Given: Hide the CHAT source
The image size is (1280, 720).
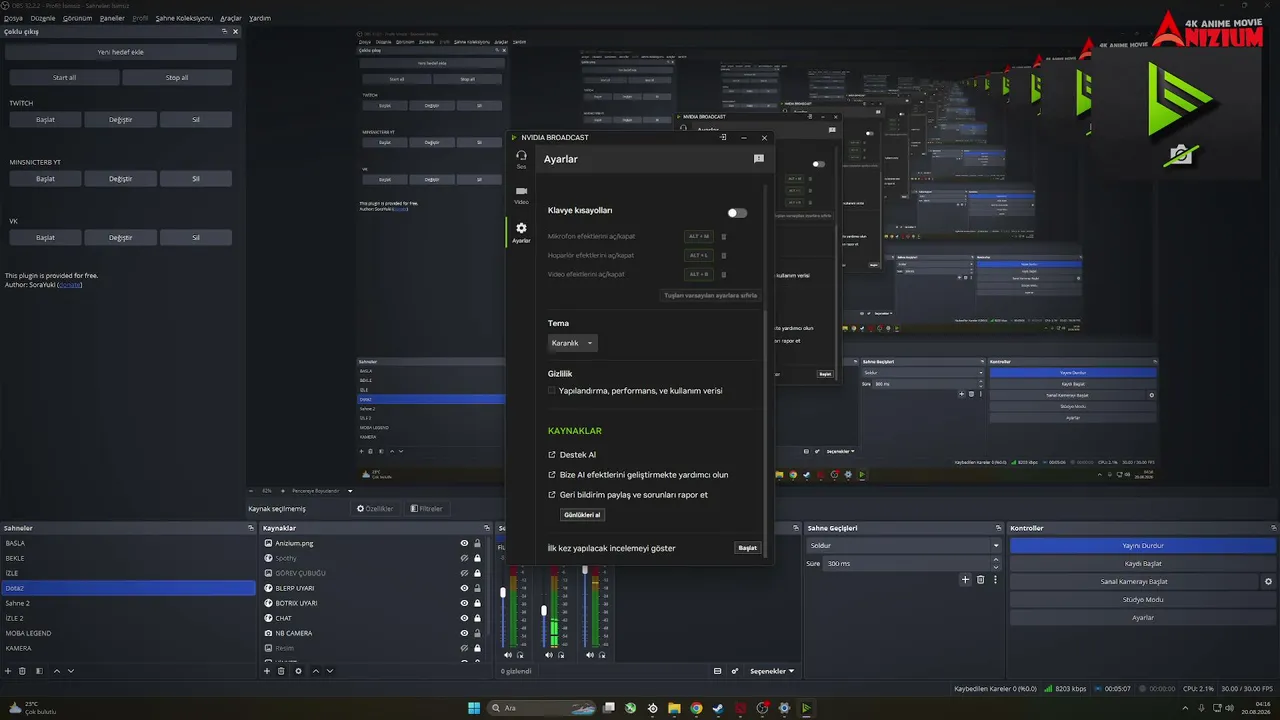Looking at the screenshot, I should pos(464,618).
